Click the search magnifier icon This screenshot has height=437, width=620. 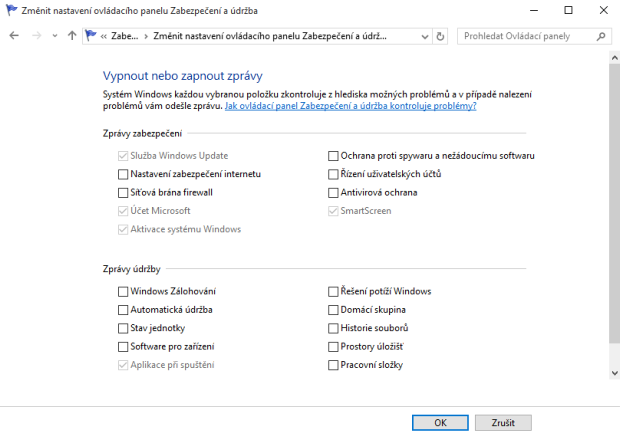(601, 36)
